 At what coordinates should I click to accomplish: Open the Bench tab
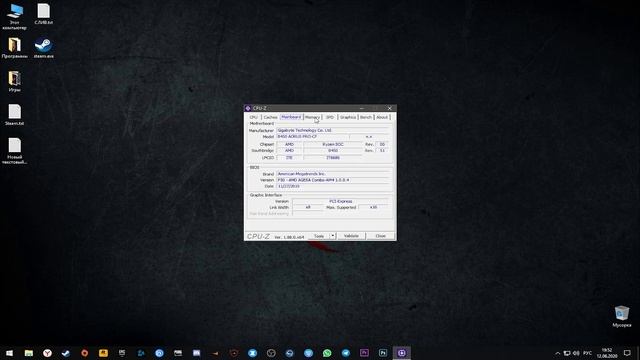coord(366,117)
